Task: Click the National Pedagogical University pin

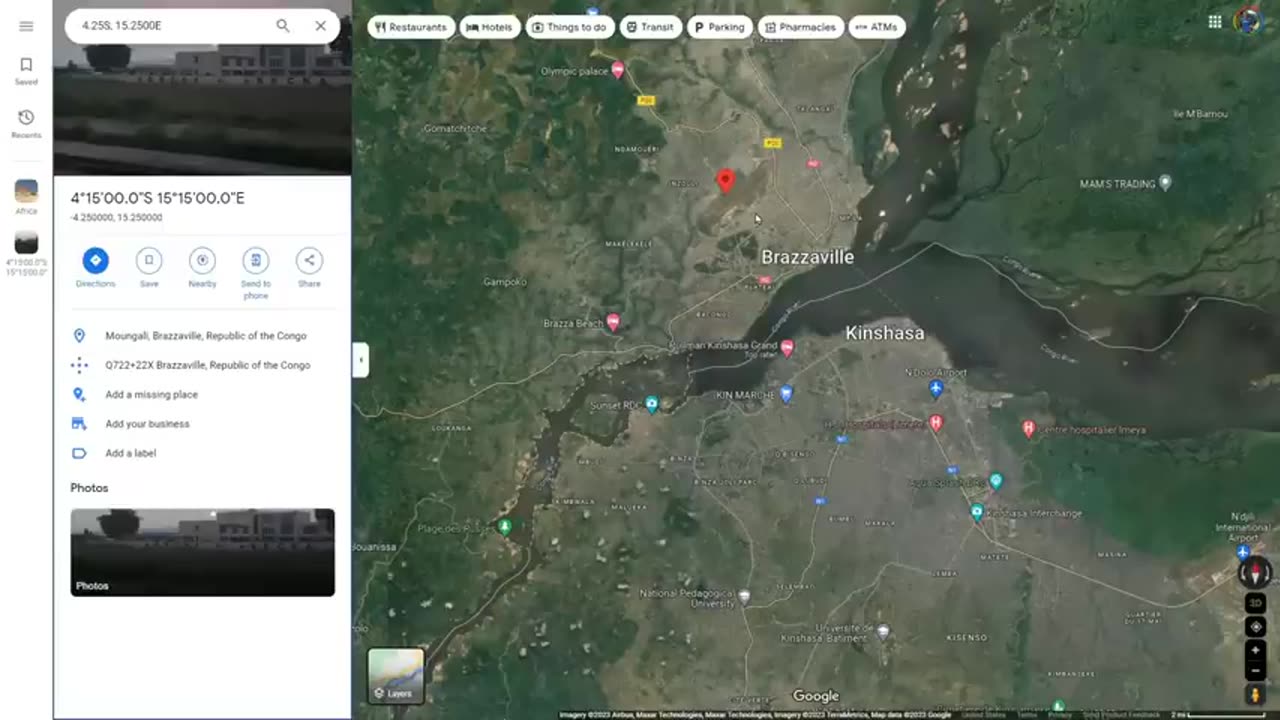Action: pos(744,597)
